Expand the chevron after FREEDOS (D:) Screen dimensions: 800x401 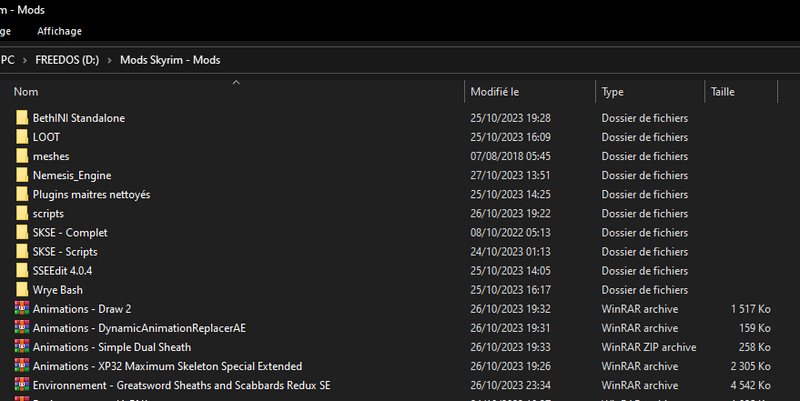[x=111, y=60]
